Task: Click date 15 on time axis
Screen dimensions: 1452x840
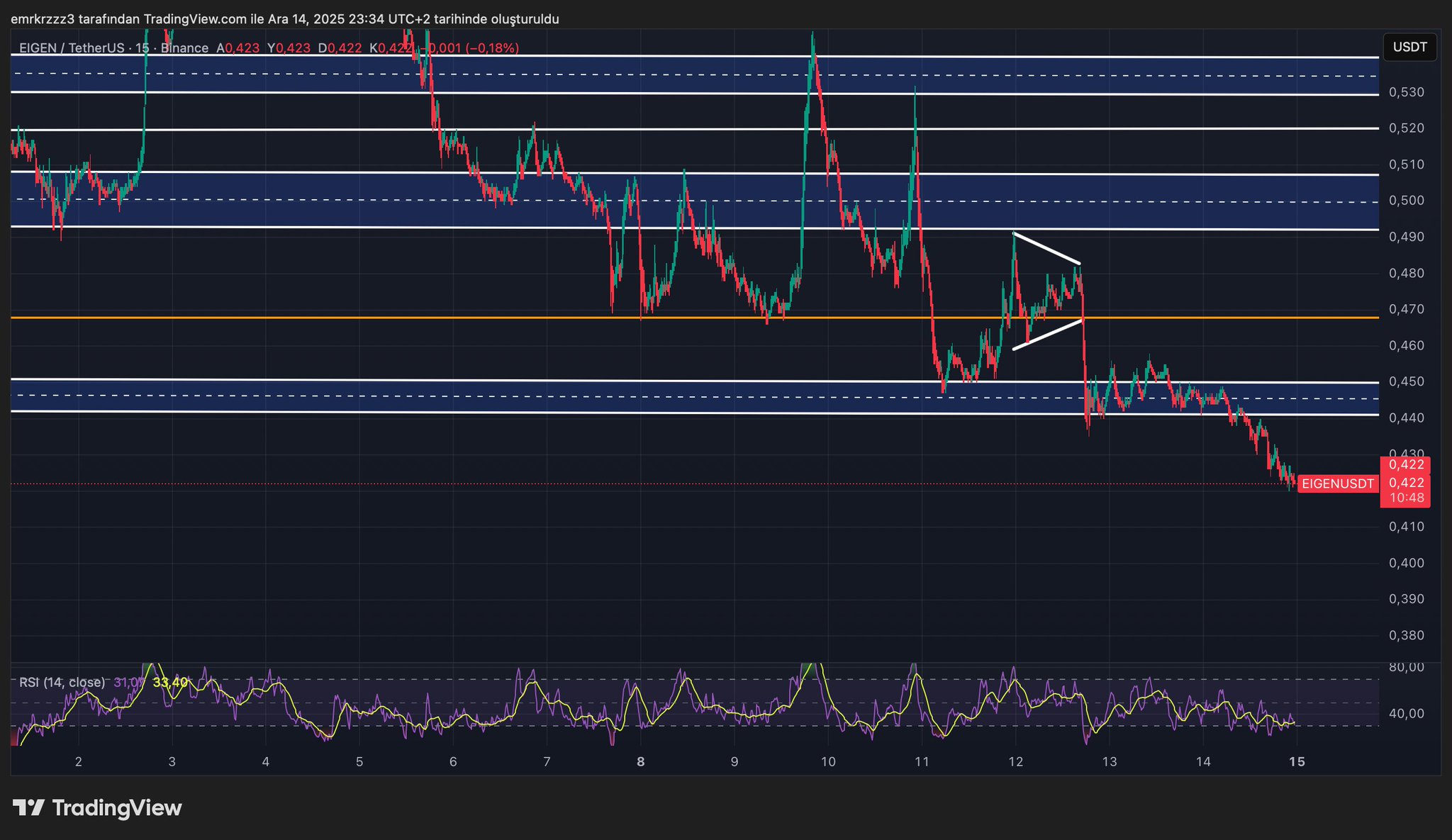Action: (1297, 762)
